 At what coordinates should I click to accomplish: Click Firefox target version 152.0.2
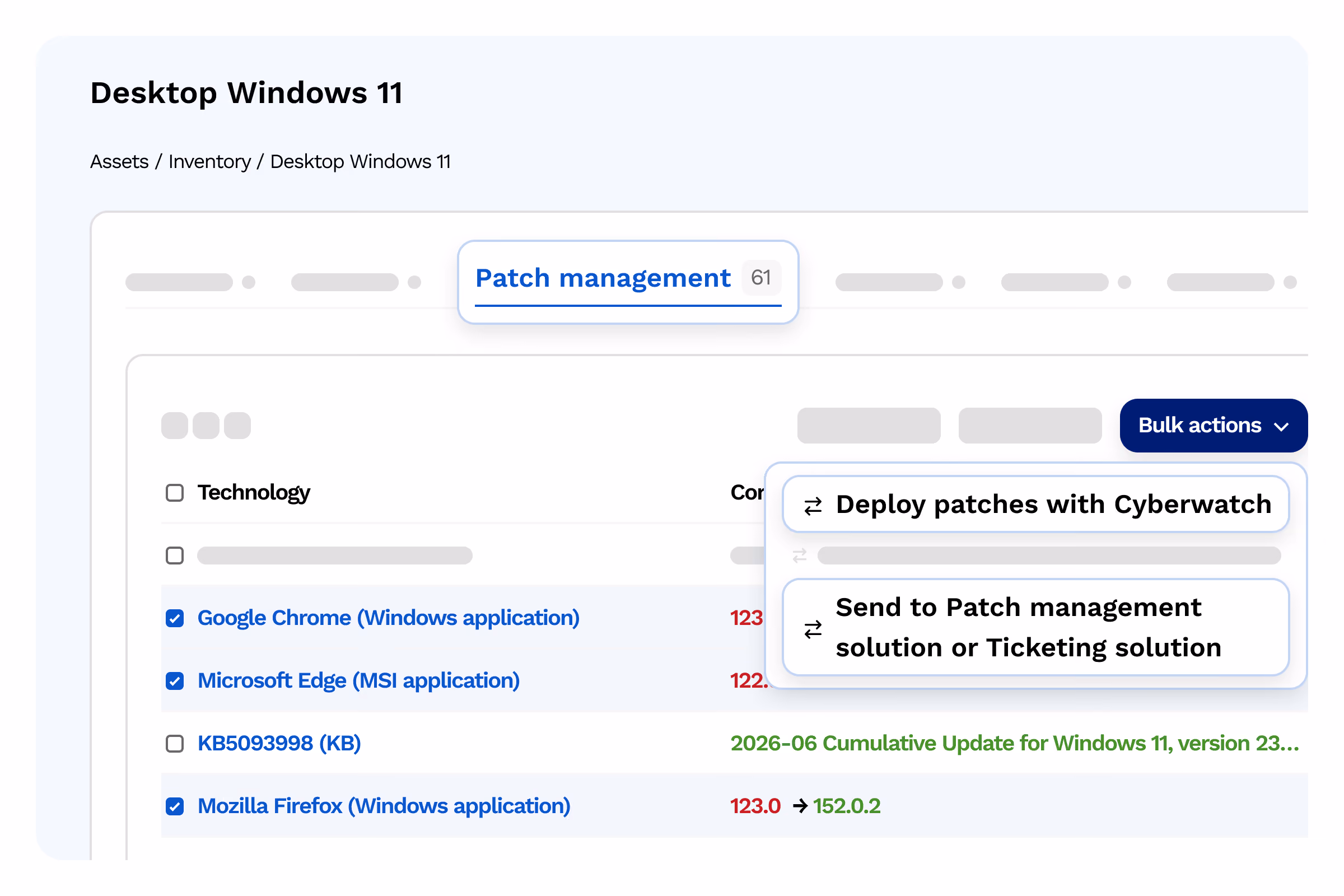point(847,806)
